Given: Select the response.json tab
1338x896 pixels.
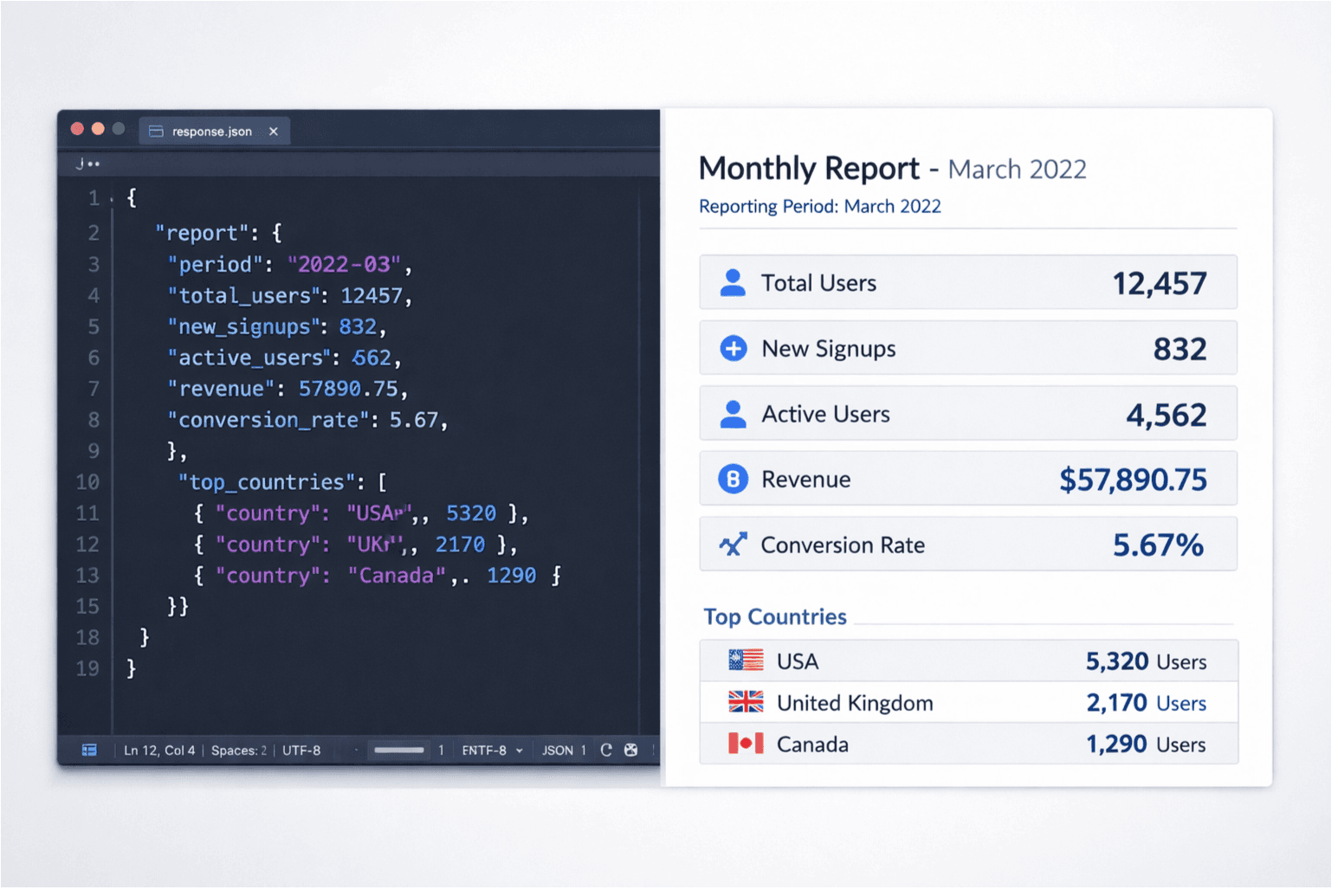Looking at the screenshot, I should point(211,132).
